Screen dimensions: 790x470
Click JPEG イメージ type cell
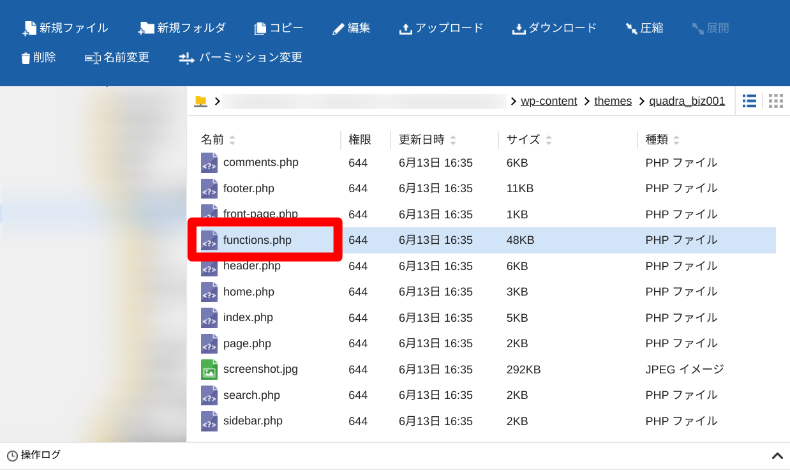click(x=685, y=369)
